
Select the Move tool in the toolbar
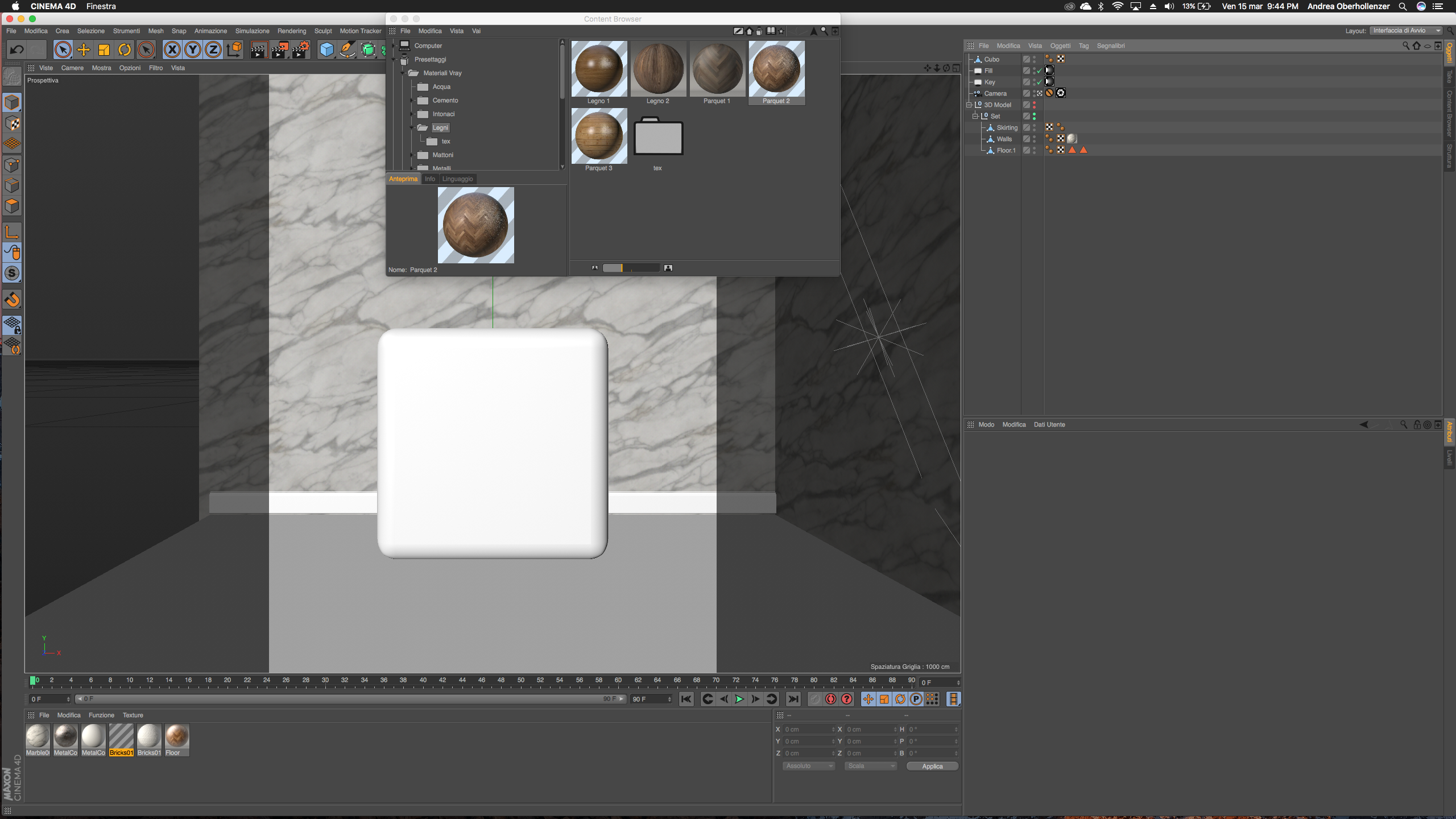[84, 50]
